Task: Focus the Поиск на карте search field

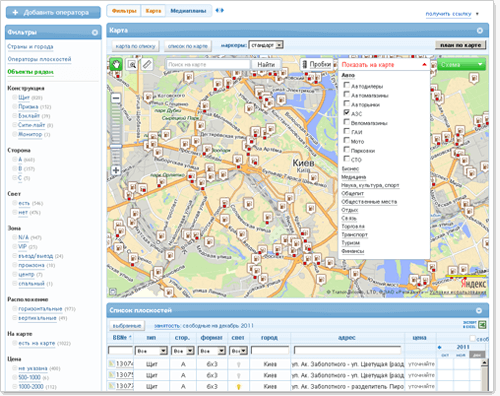Action: coord(208,64)
